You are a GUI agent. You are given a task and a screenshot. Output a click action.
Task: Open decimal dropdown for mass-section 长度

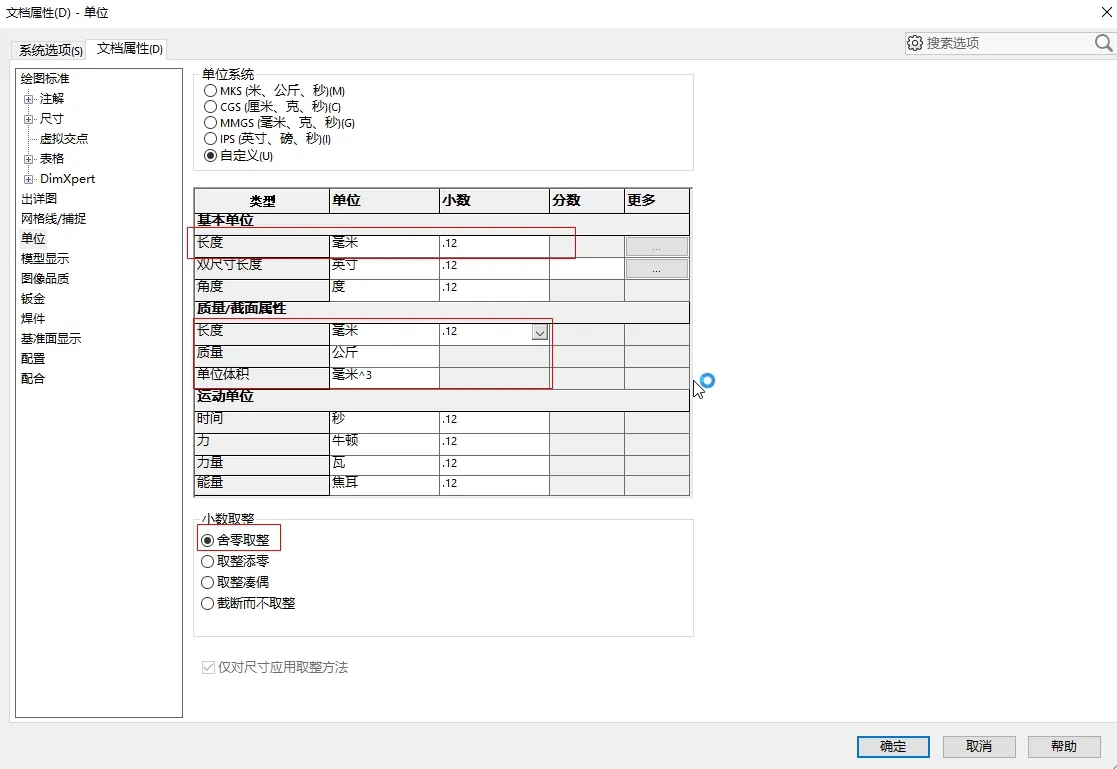pyautogui.click(x=540, y=332)
